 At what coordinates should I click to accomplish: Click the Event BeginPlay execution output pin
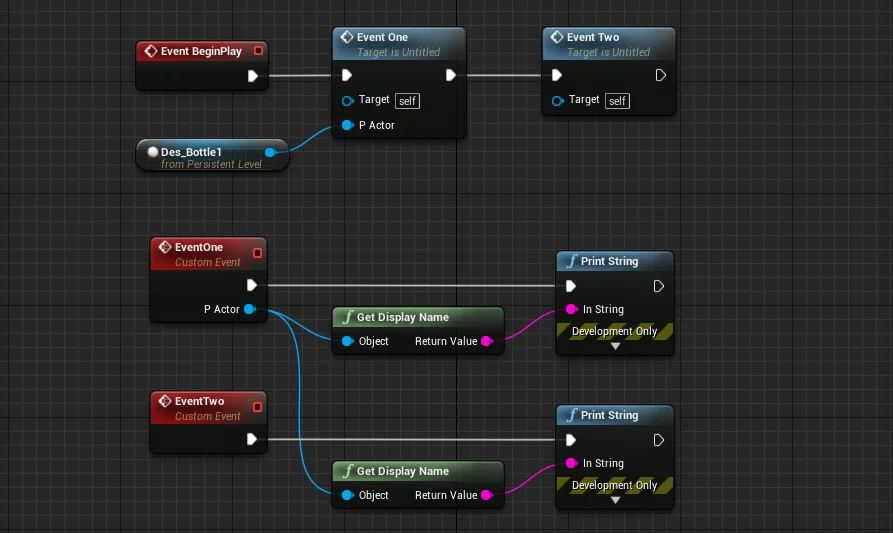pos(253,75)
